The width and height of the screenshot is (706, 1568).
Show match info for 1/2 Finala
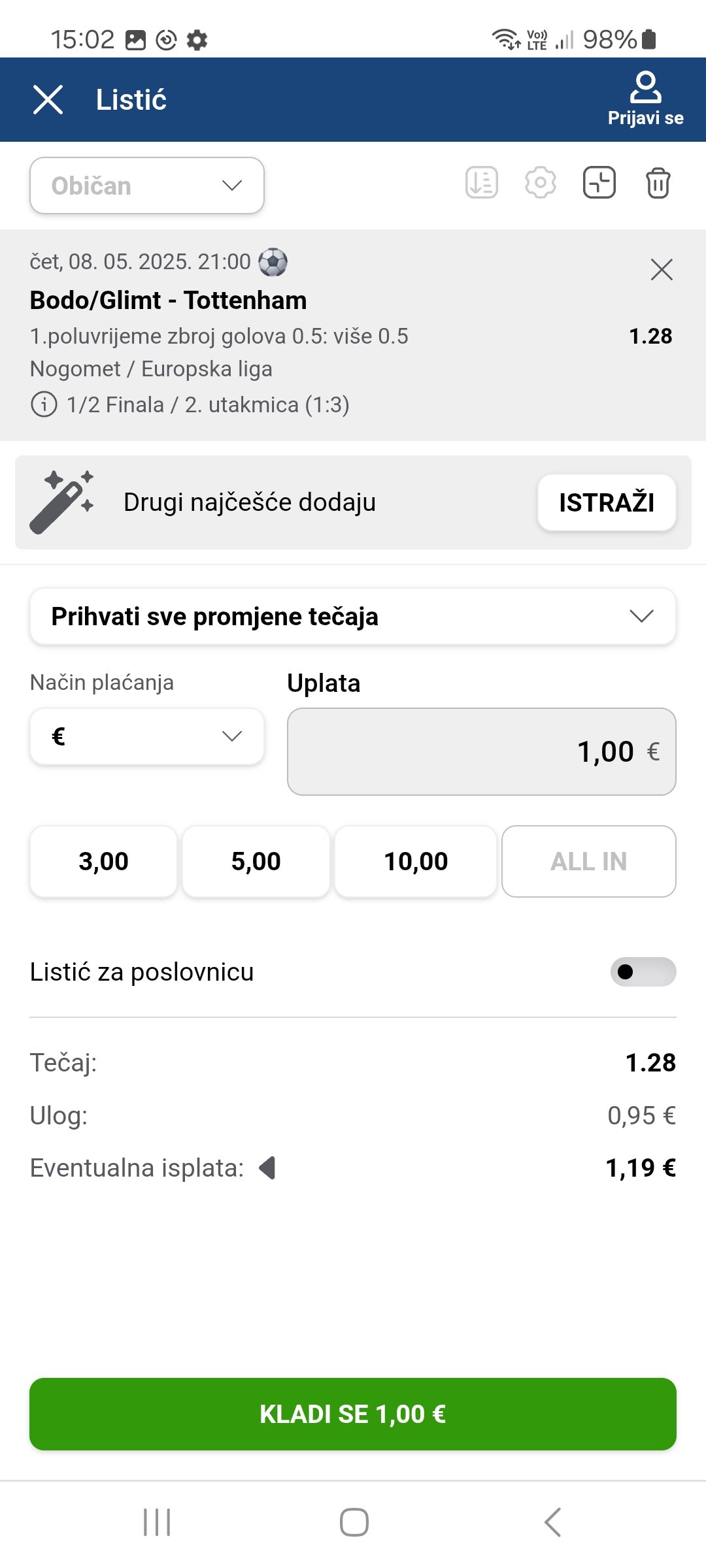pos(44,404)
